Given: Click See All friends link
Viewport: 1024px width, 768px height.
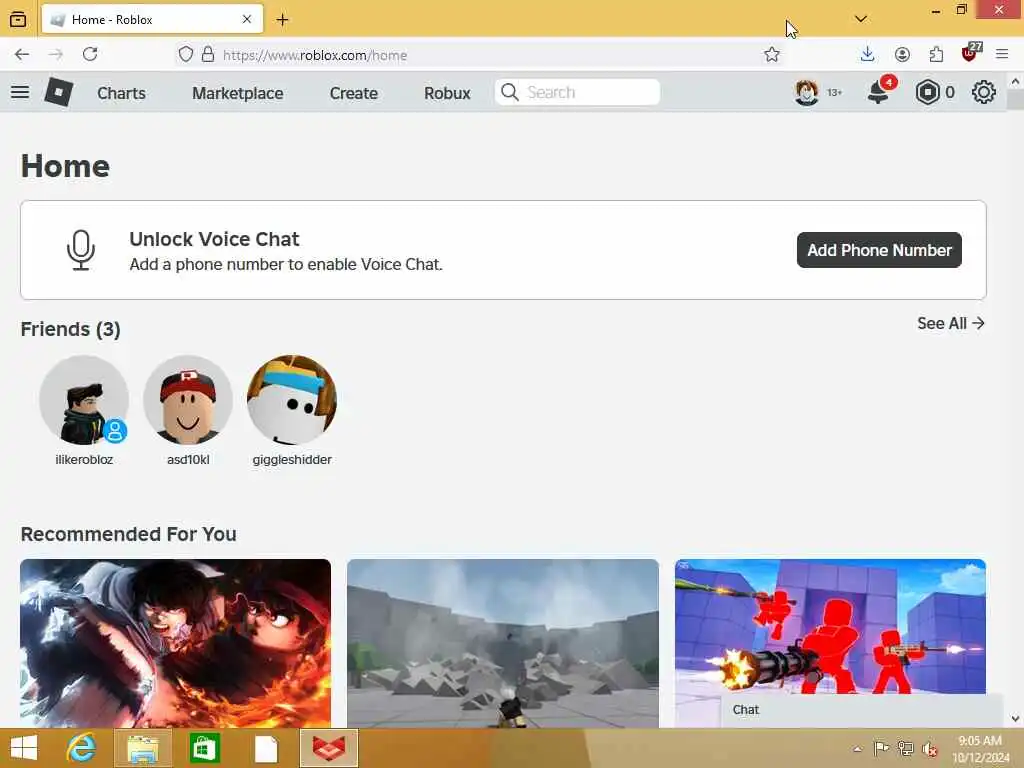Looking at the screenshot, I should [x=950, y=323].
